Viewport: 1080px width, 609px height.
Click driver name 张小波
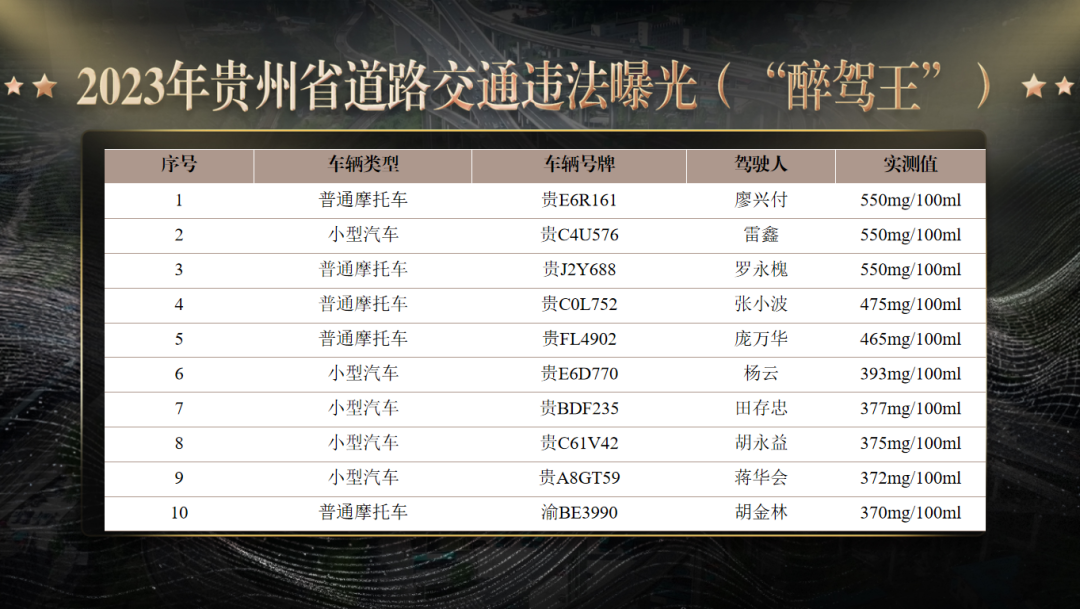761,304
